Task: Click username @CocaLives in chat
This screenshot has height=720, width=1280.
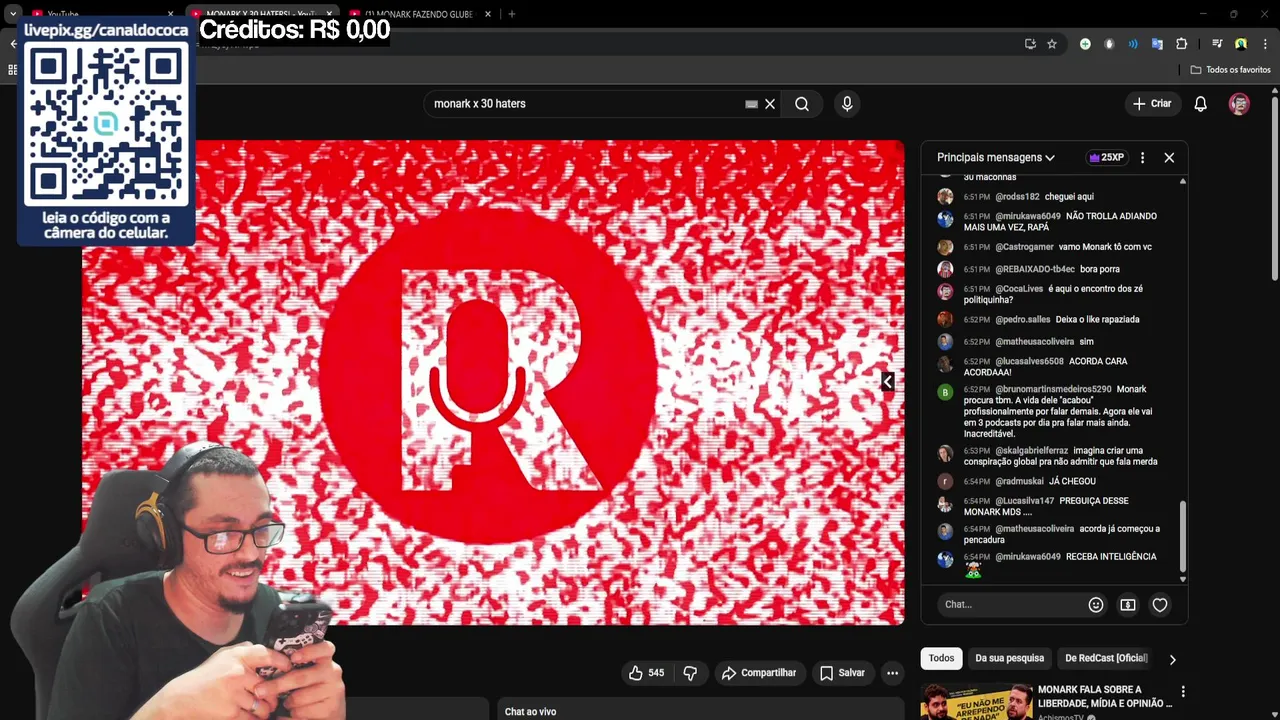Action: 1019,289
